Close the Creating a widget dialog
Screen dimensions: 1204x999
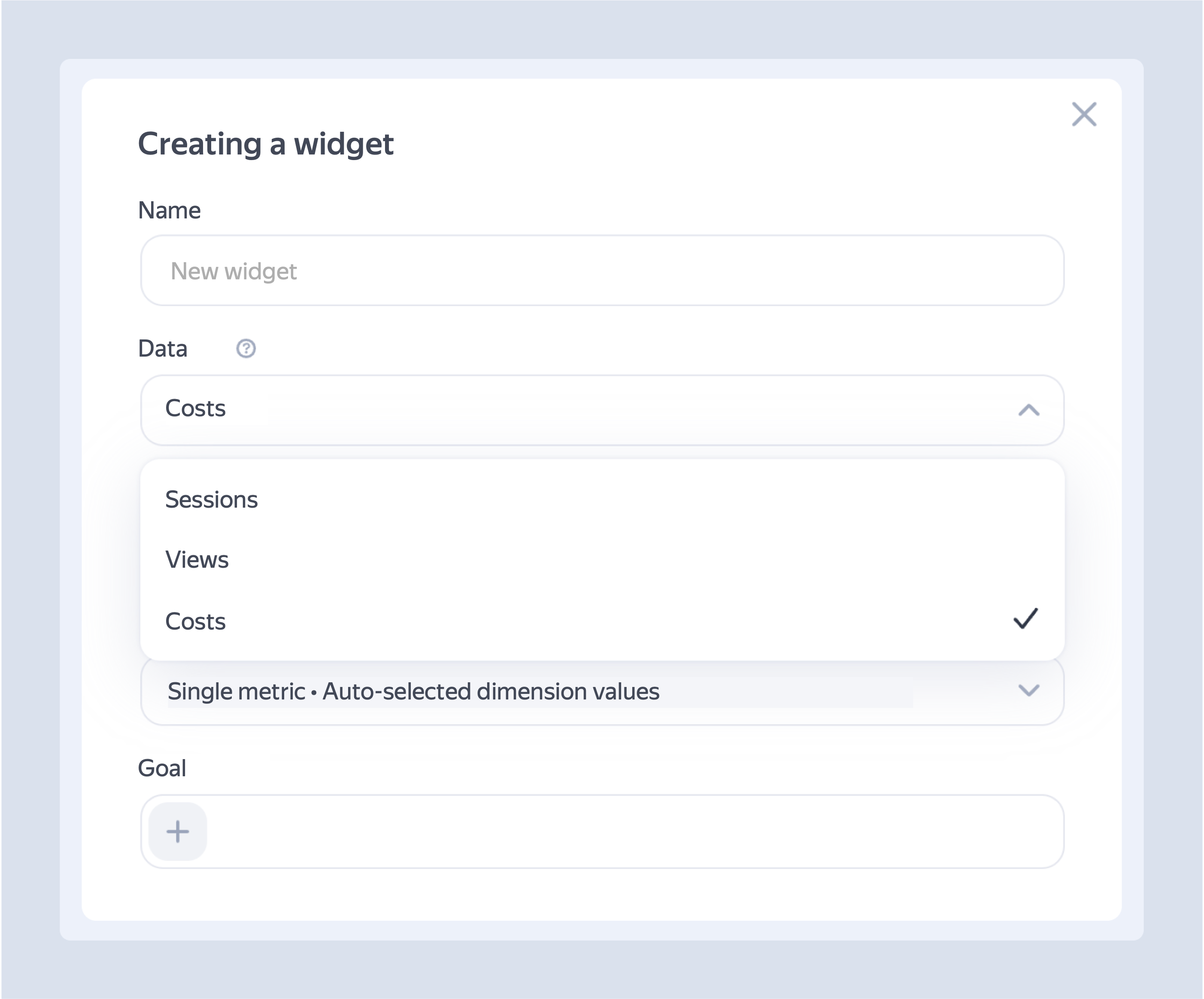tap(1083, 114)
